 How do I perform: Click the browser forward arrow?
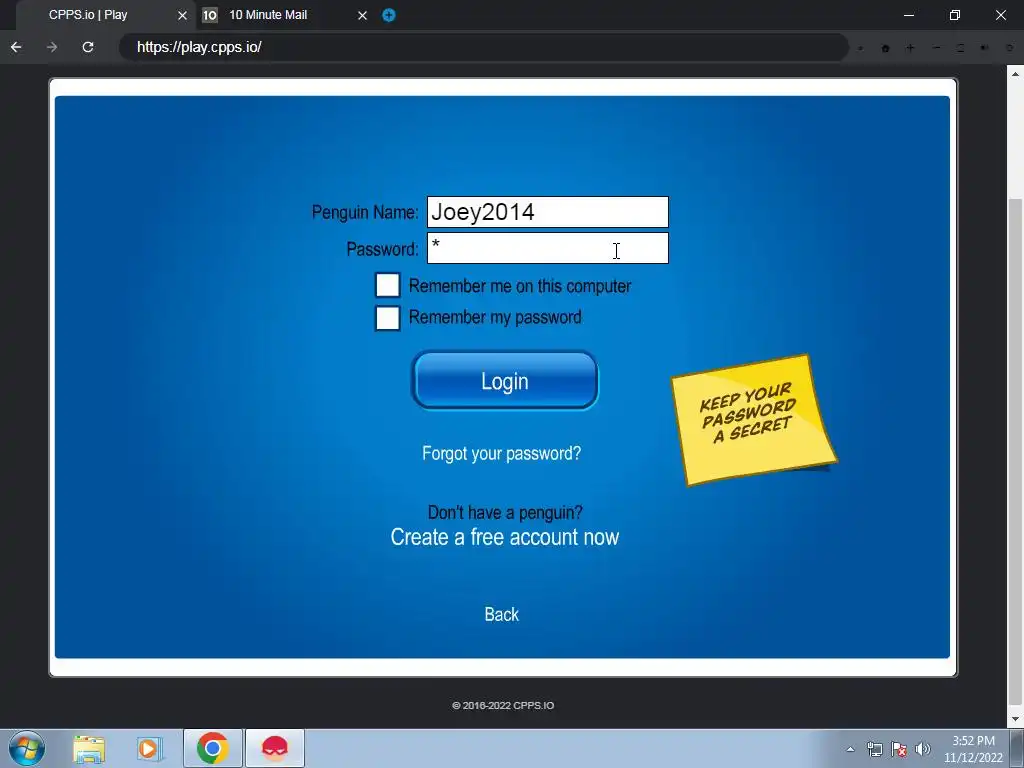[52, 47]
